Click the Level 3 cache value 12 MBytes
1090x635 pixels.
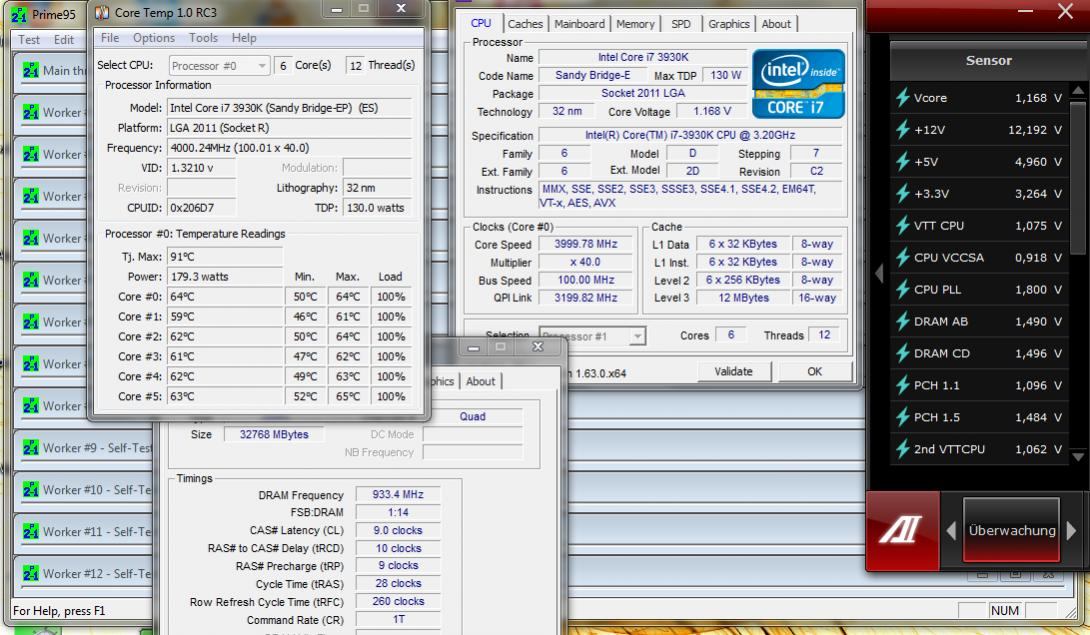pos(742,298)
